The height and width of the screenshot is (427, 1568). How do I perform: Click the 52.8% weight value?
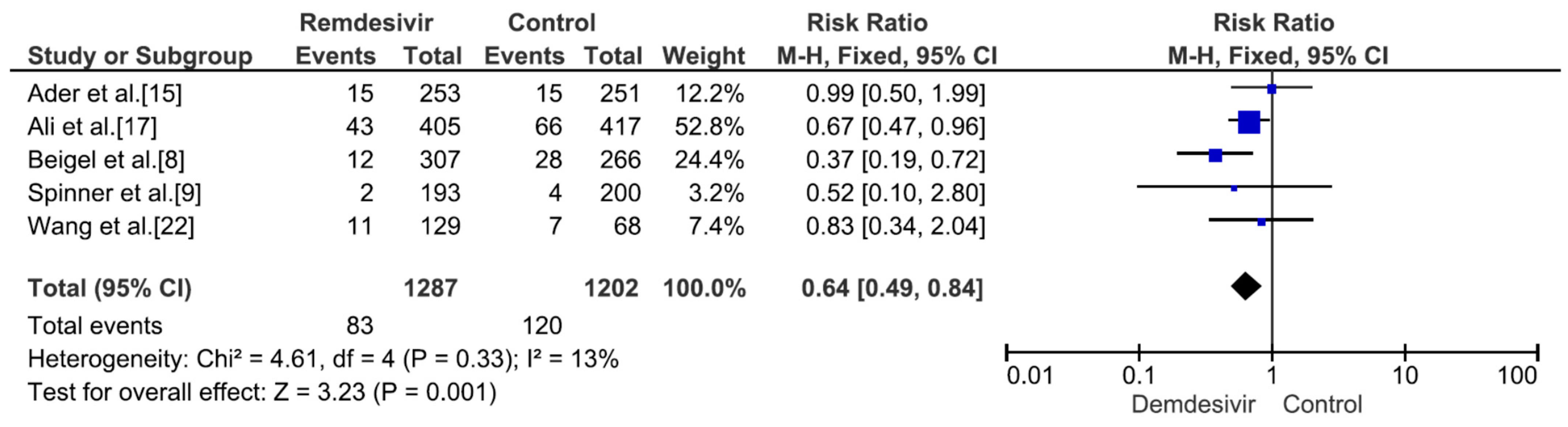(x=709, y=126)
